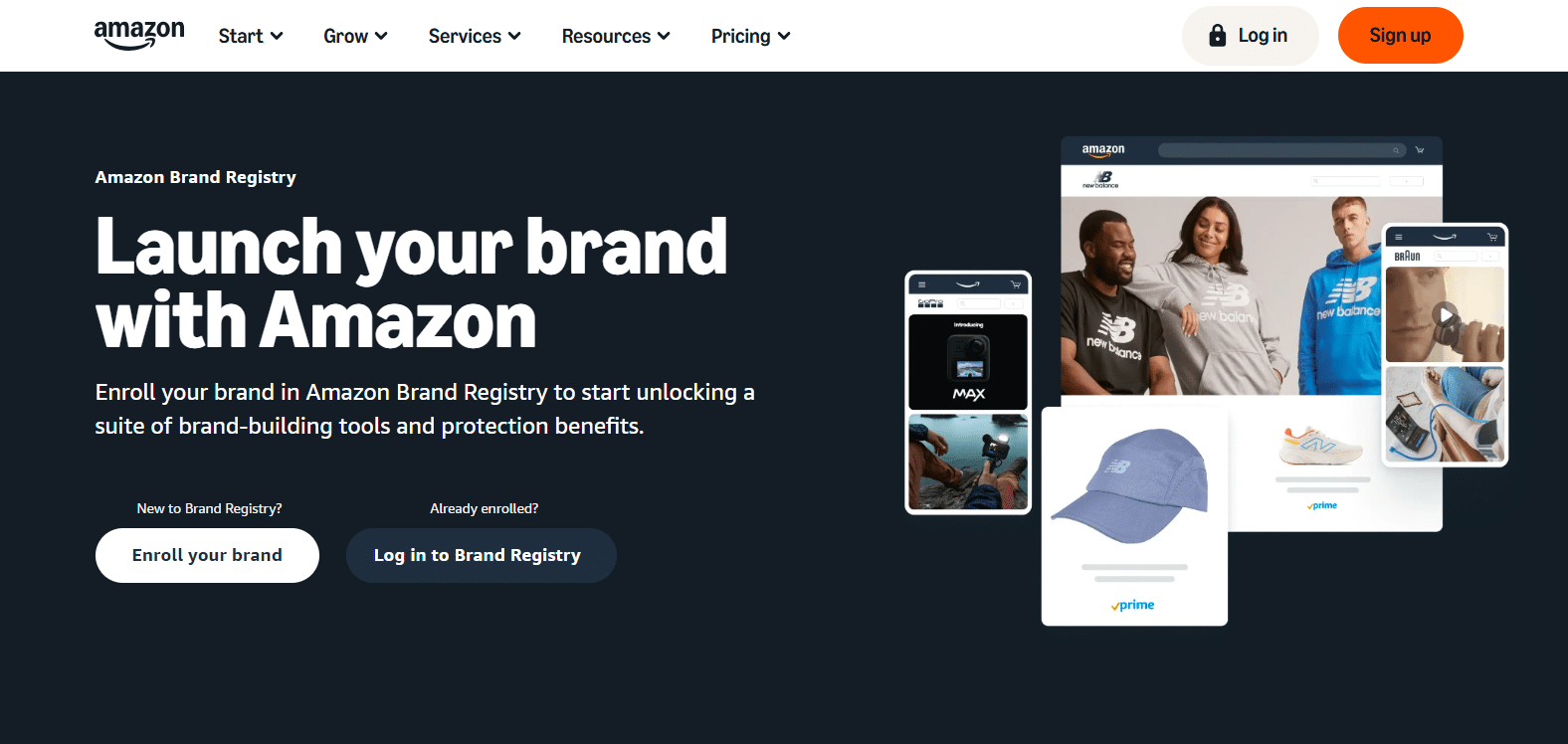This screenshot has height=744, width=1568.
Task: Click the Amazon logo in the header
Action: 139,35
